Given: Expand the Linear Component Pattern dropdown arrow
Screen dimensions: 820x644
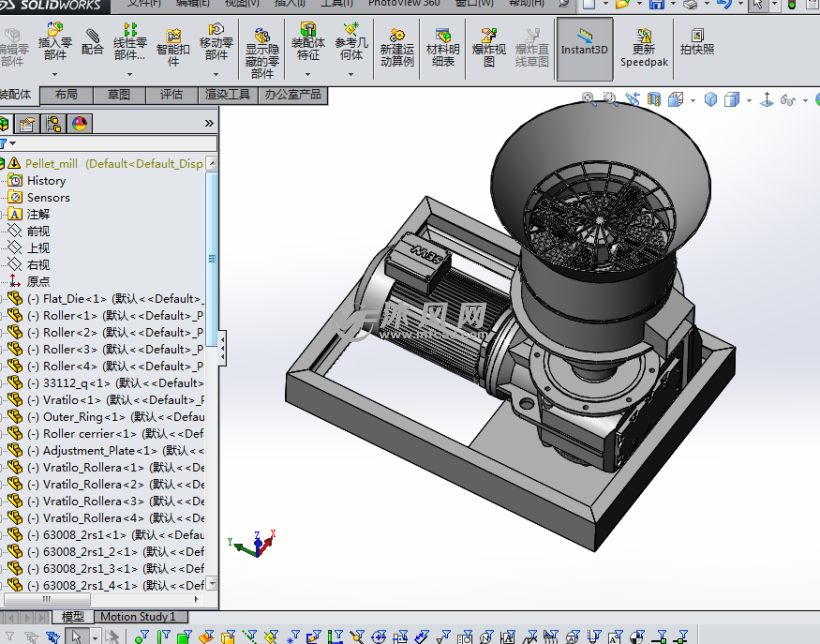Looking at the screenshot, I should coord(130,72).
